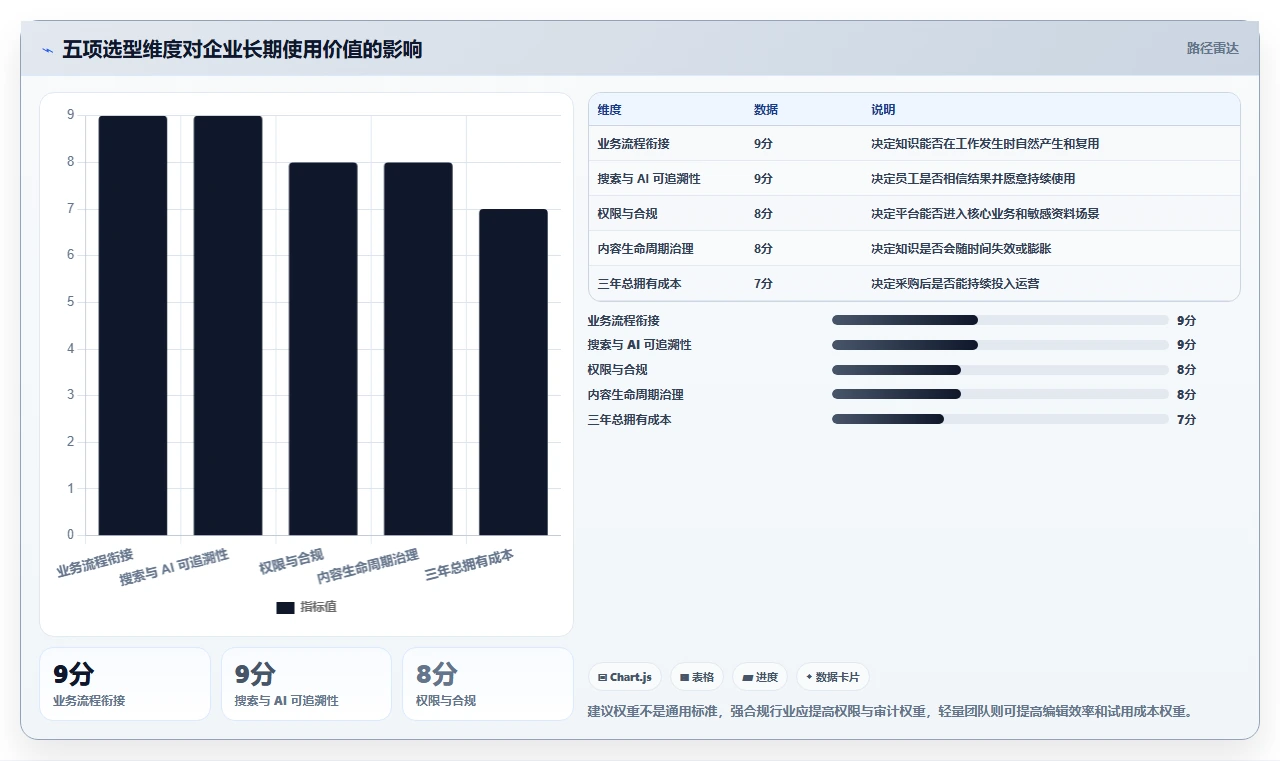Click the 搜索与 AI 可追溯性 chart bar

click(228, 326)
